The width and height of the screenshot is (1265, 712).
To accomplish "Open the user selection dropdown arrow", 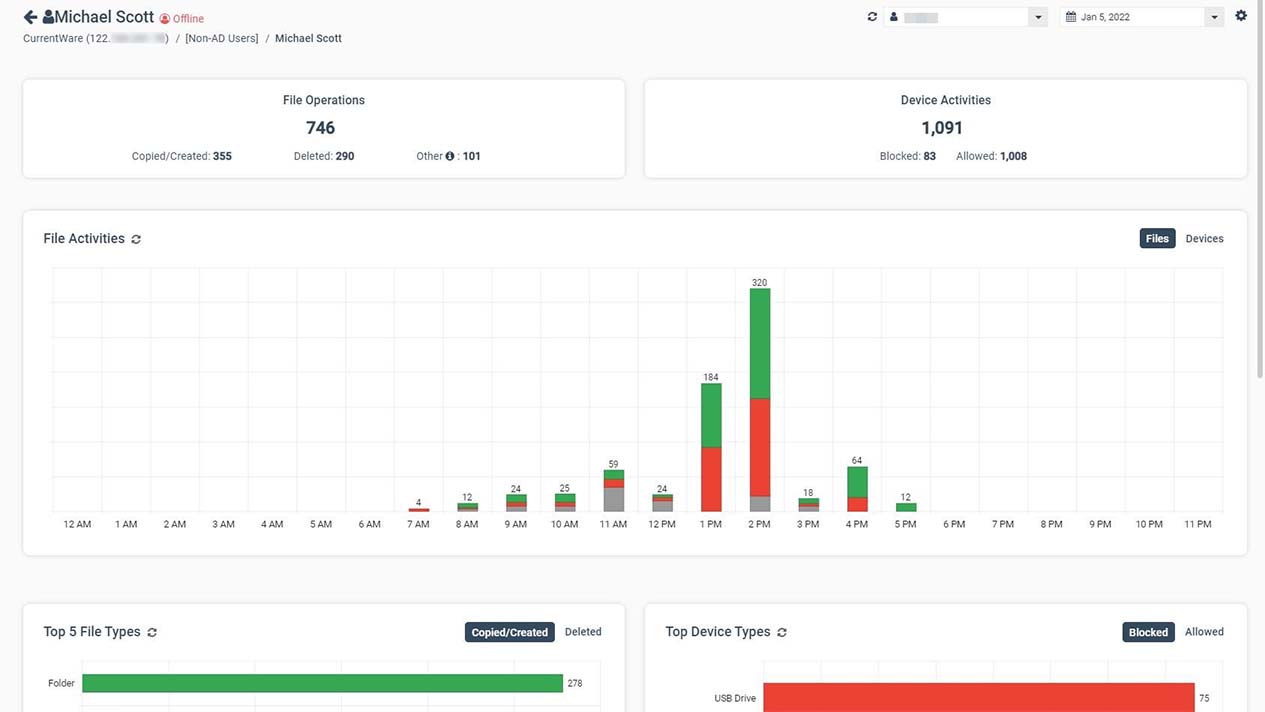I will coord(1038,17).
